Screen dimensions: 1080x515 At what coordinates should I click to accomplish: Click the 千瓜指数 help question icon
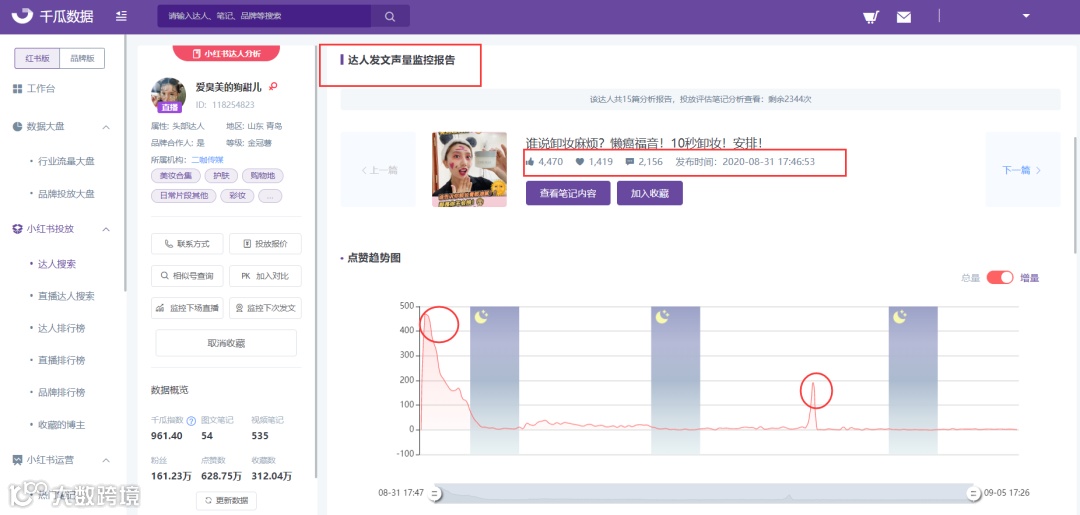pos(191,421)
